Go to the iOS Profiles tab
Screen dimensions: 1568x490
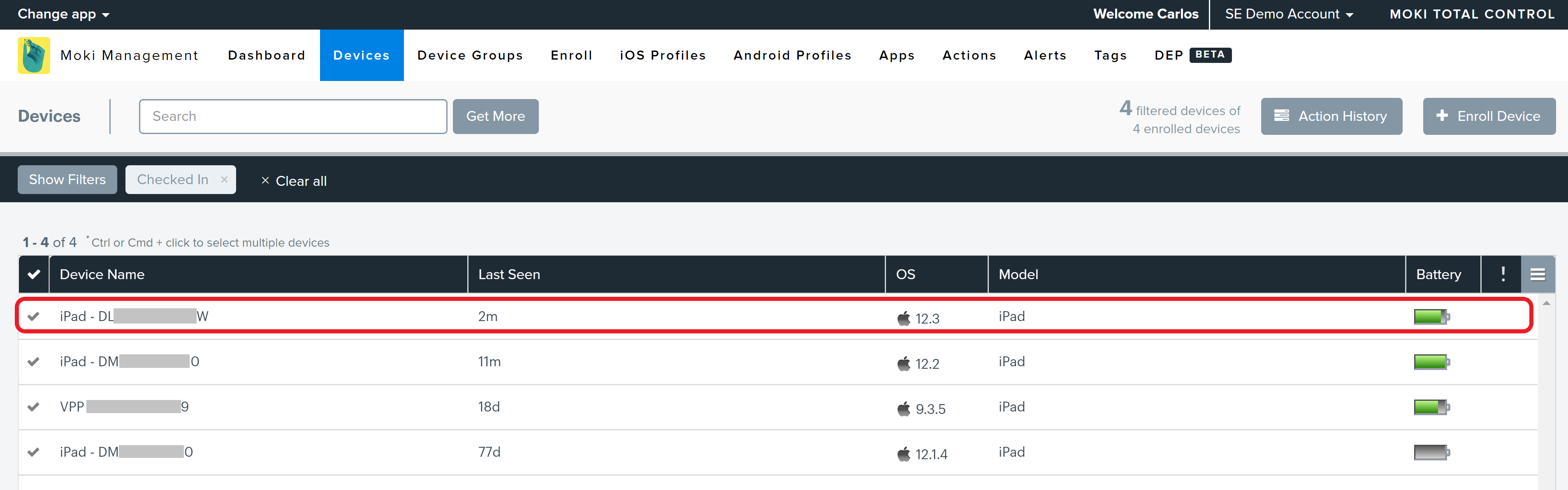(662, 55)
